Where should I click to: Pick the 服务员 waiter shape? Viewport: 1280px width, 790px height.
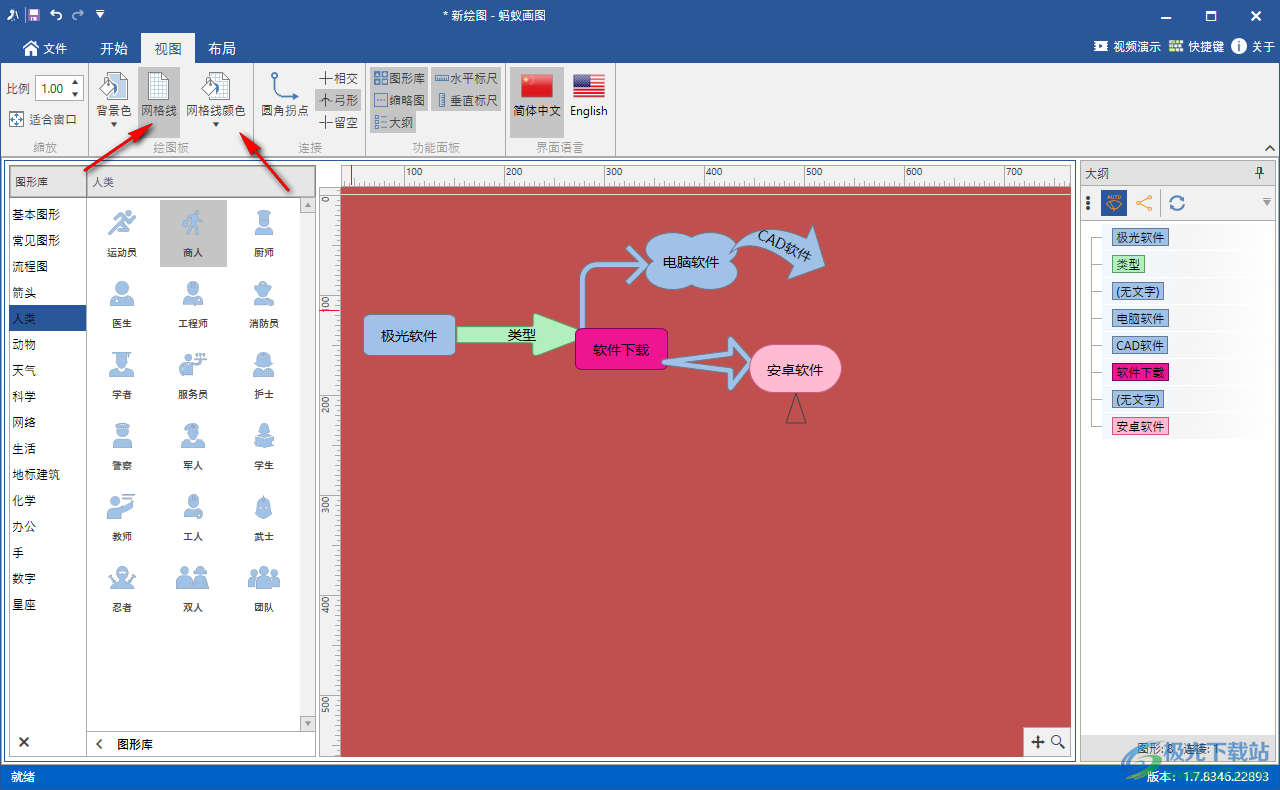pos(193,375)
